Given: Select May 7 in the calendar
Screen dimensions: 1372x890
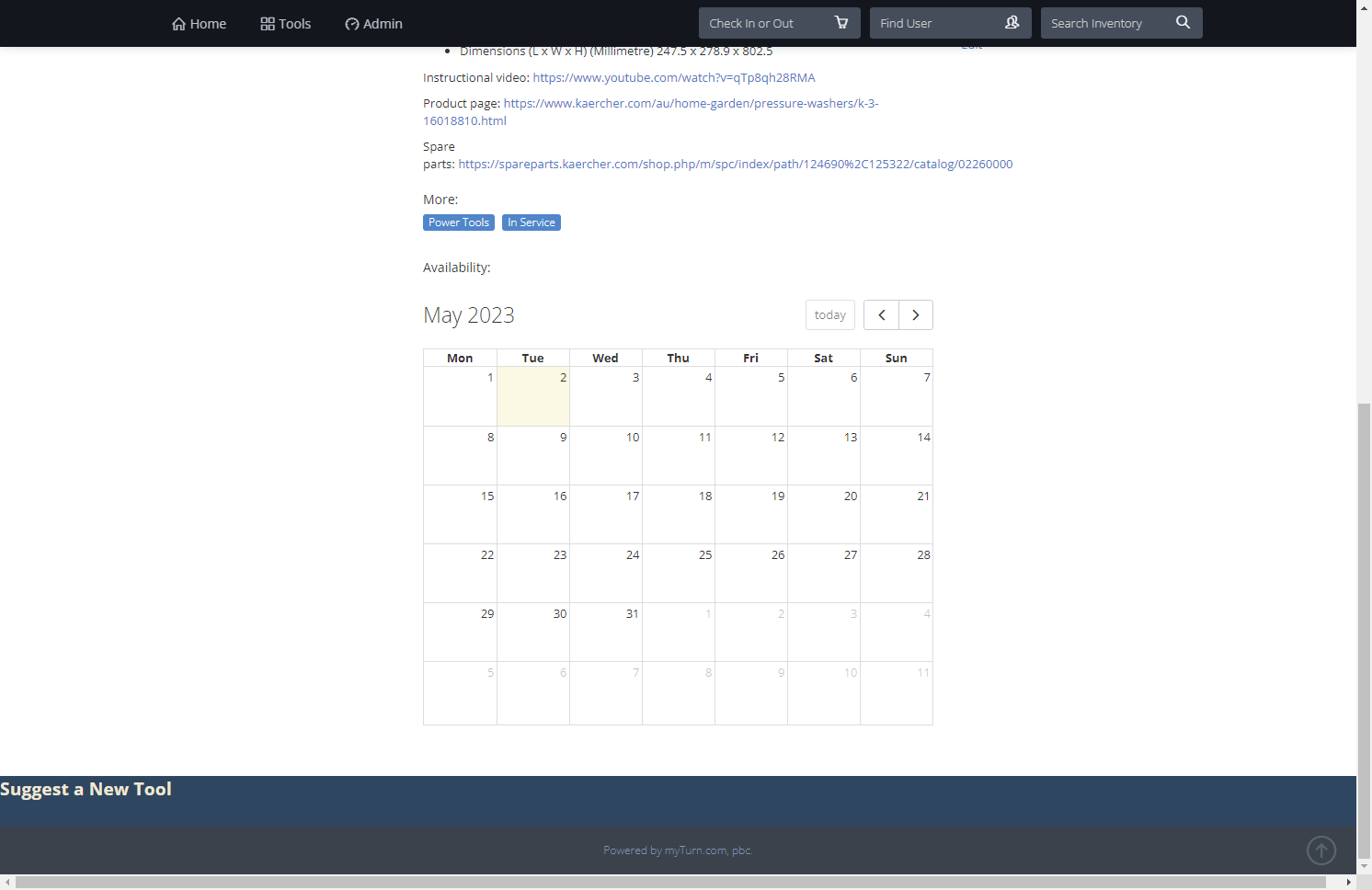Looking at the screenshot, I should pyautogui.click(x=897, y=396).
